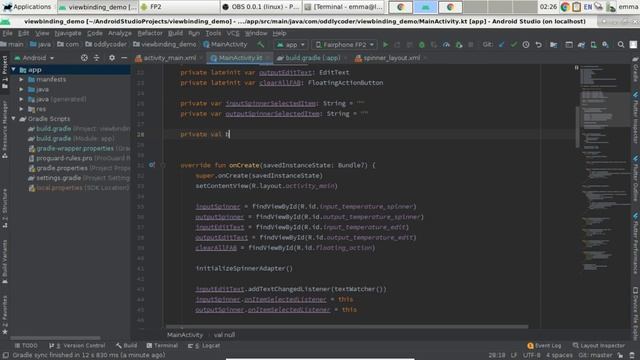
Task: Click the EN keyboard layout indicator
Action: [x=588, y=7]
